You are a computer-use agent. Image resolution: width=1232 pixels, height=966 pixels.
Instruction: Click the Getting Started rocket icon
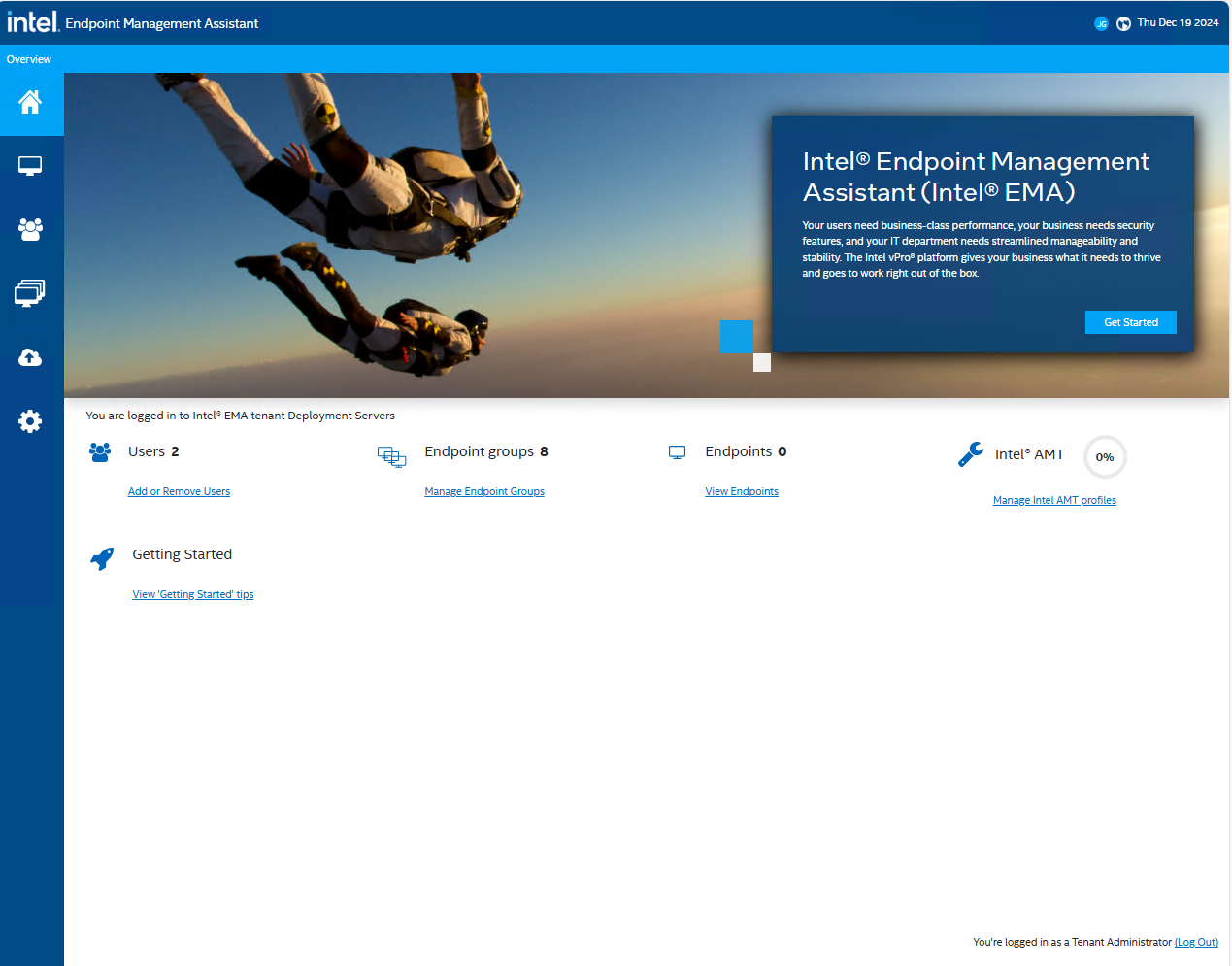pyautogui.click(x=102, y=558)
